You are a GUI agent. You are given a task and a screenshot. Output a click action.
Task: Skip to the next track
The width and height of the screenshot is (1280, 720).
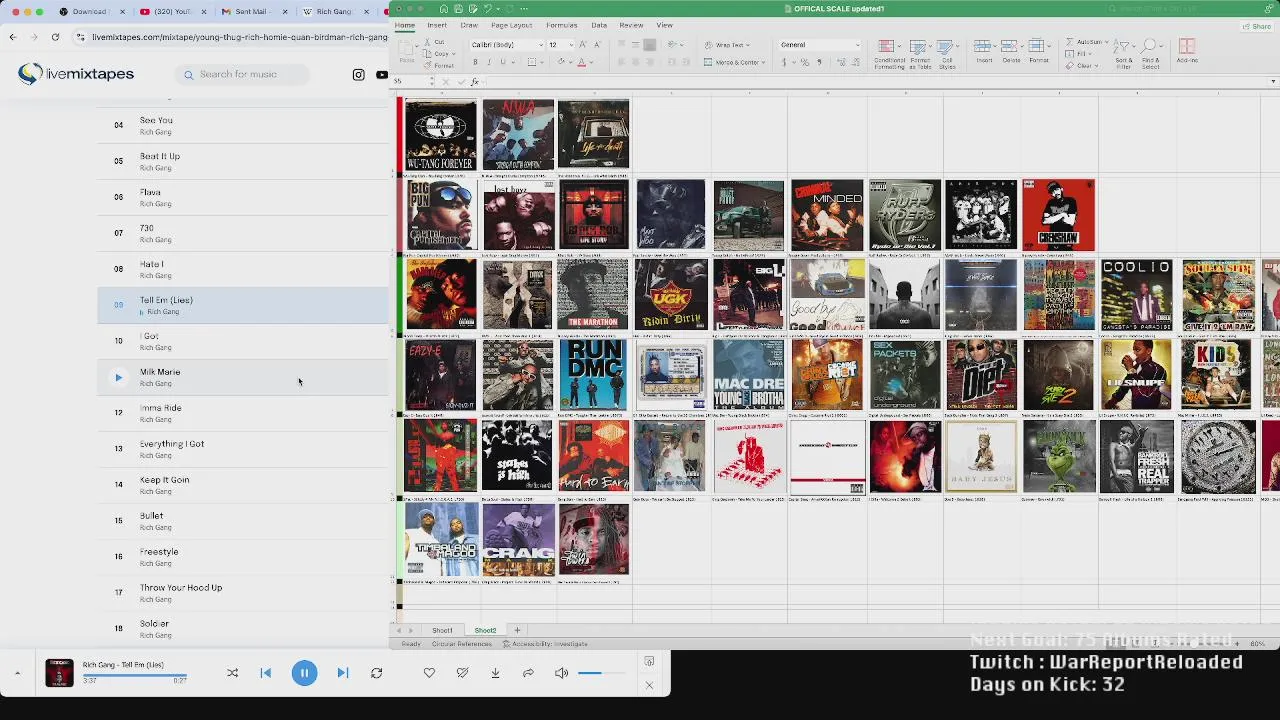coord(342,673)
